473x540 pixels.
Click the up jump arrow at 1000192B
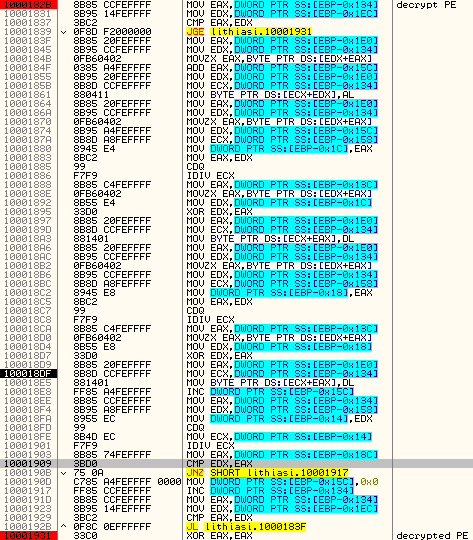point(64,527)
